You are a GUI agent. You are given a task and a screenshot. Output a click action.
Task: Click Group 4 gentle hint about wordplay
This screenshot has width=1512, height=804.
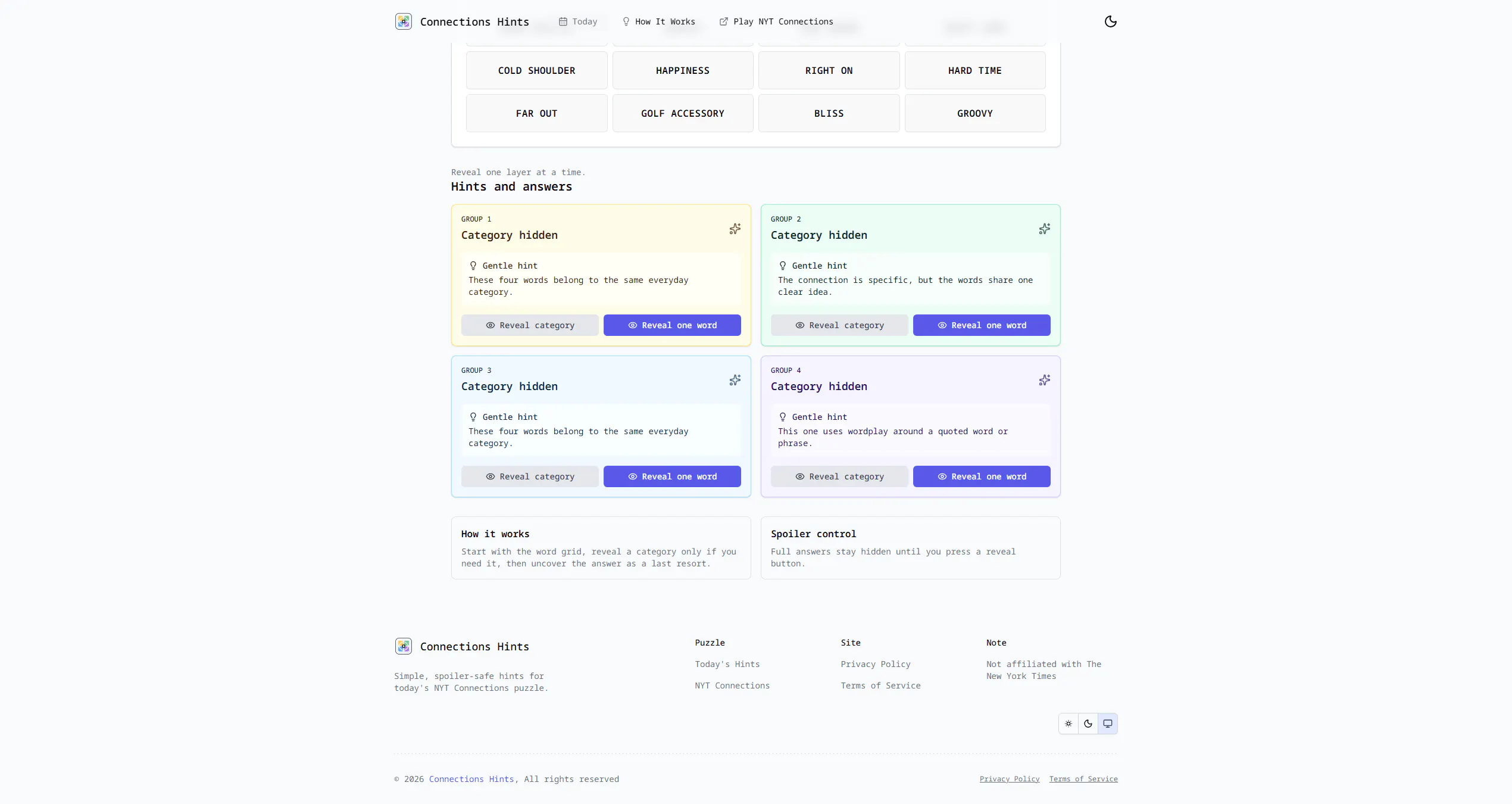point(893,437)
